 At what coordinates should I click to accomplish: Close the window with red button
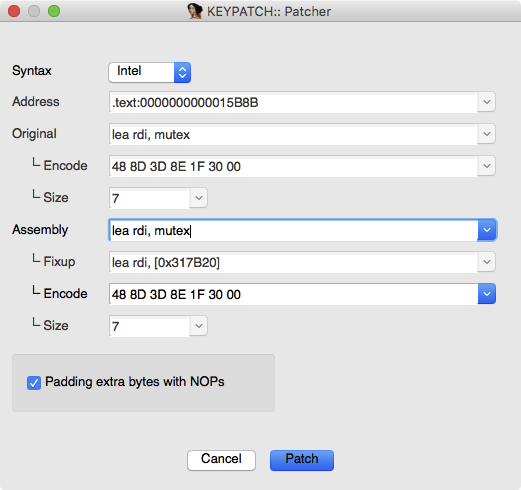pyautogui.click(x=14, y=11)
